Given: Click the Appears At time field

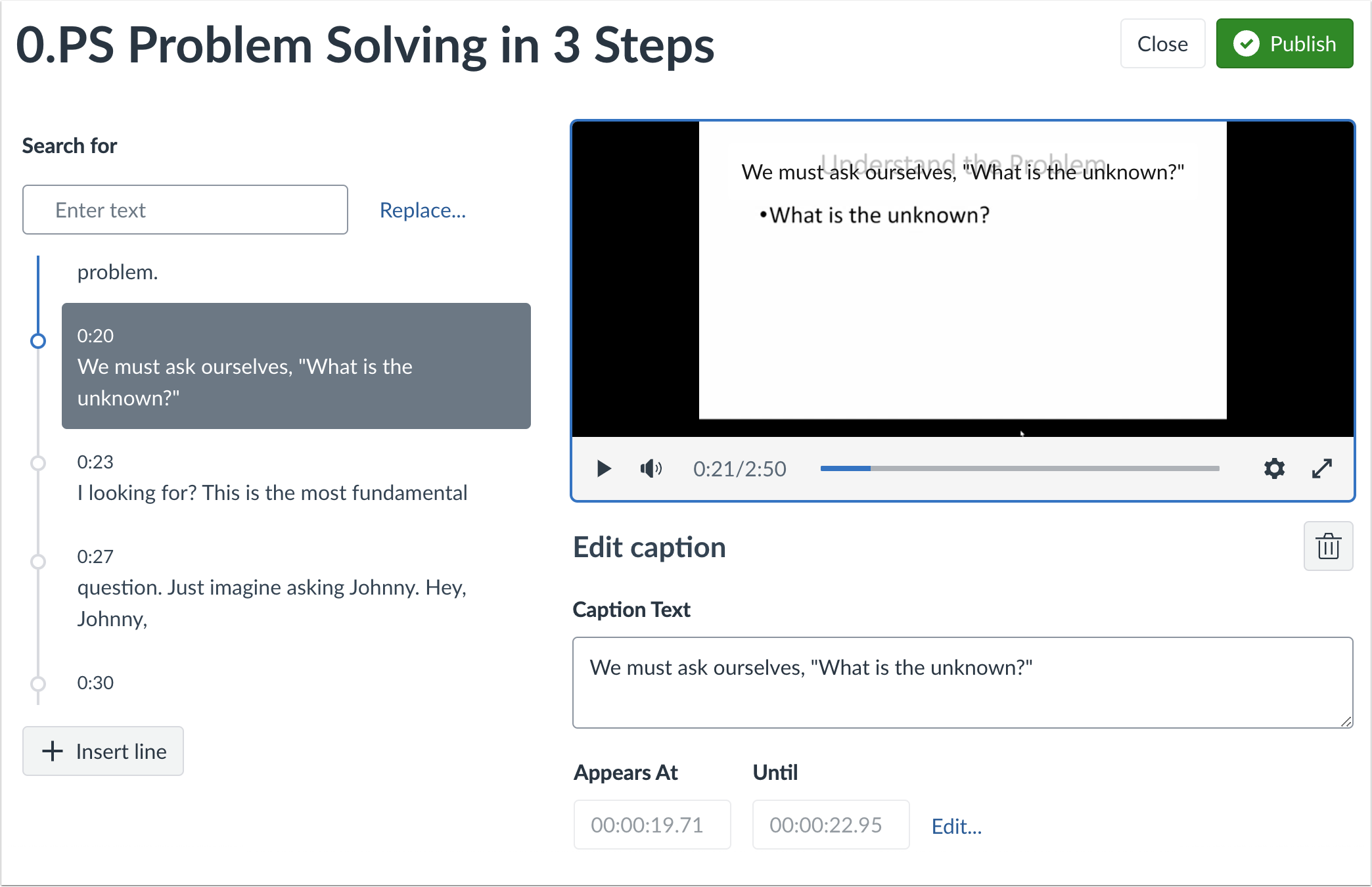Looking at the screenshot, I should (x=652, y=825).
